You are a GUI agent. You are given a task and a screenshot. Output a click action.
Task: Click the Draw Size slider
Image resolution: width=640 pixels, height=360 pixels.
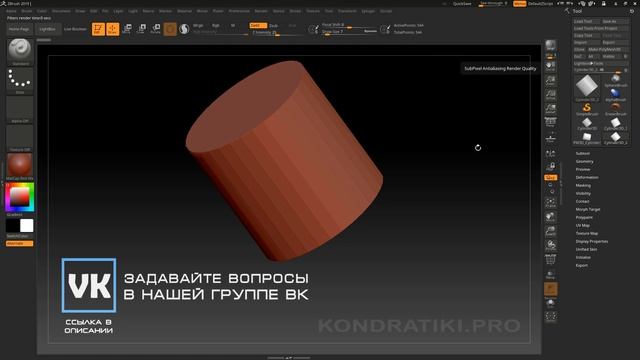[349, 31]
